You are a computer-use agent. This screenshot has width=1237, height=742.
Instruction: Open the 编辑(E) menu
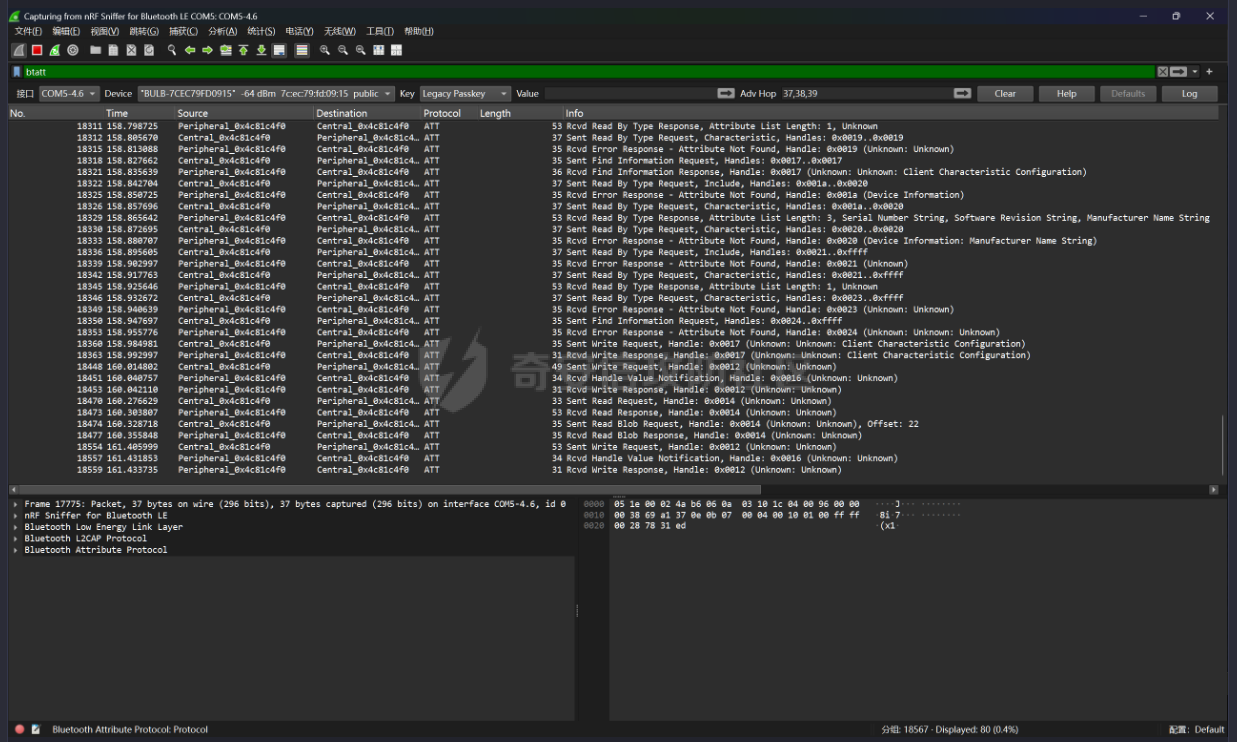67,32
